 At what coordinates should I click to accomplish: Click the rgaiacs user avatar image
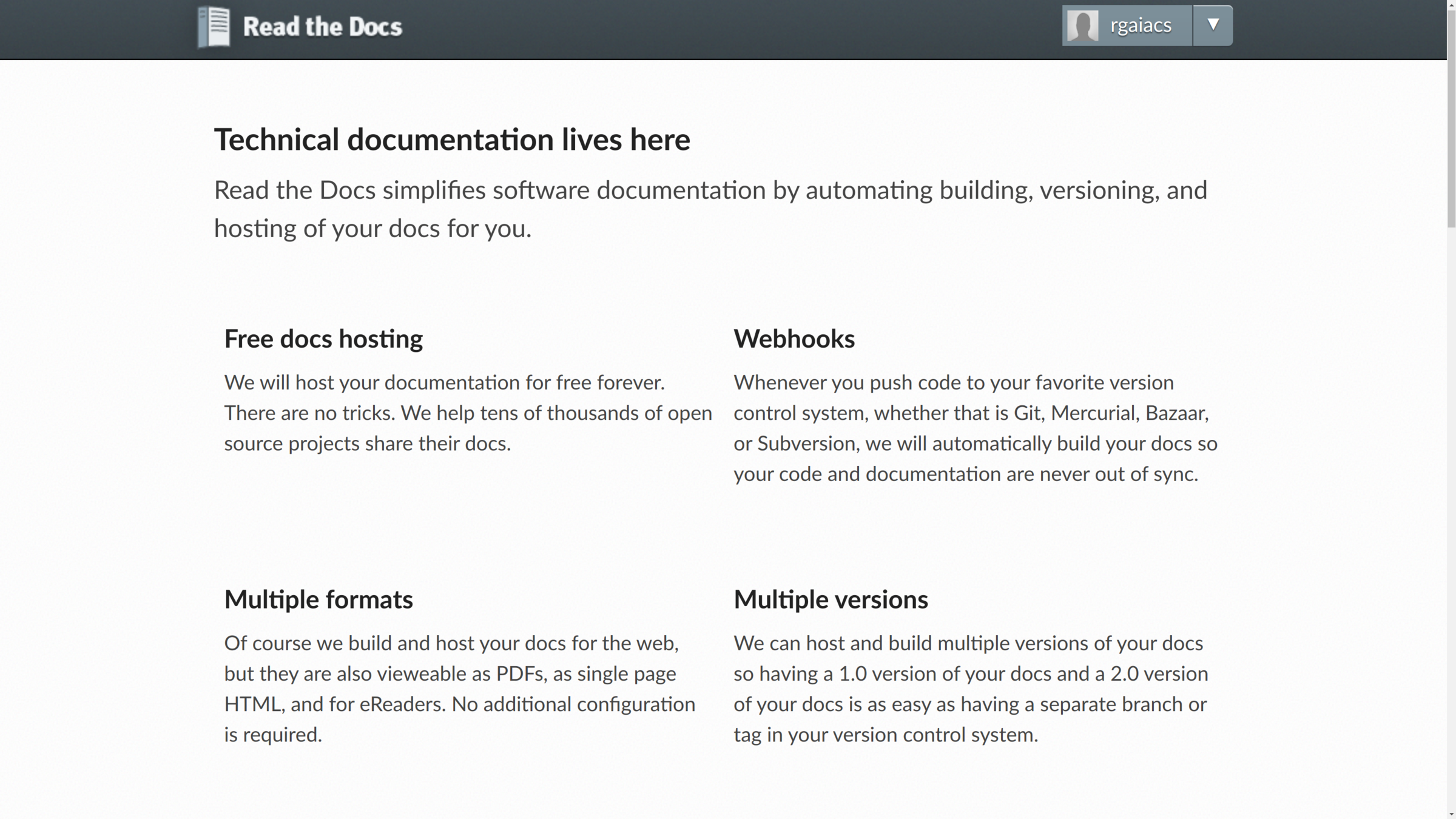pos(1083,25)
